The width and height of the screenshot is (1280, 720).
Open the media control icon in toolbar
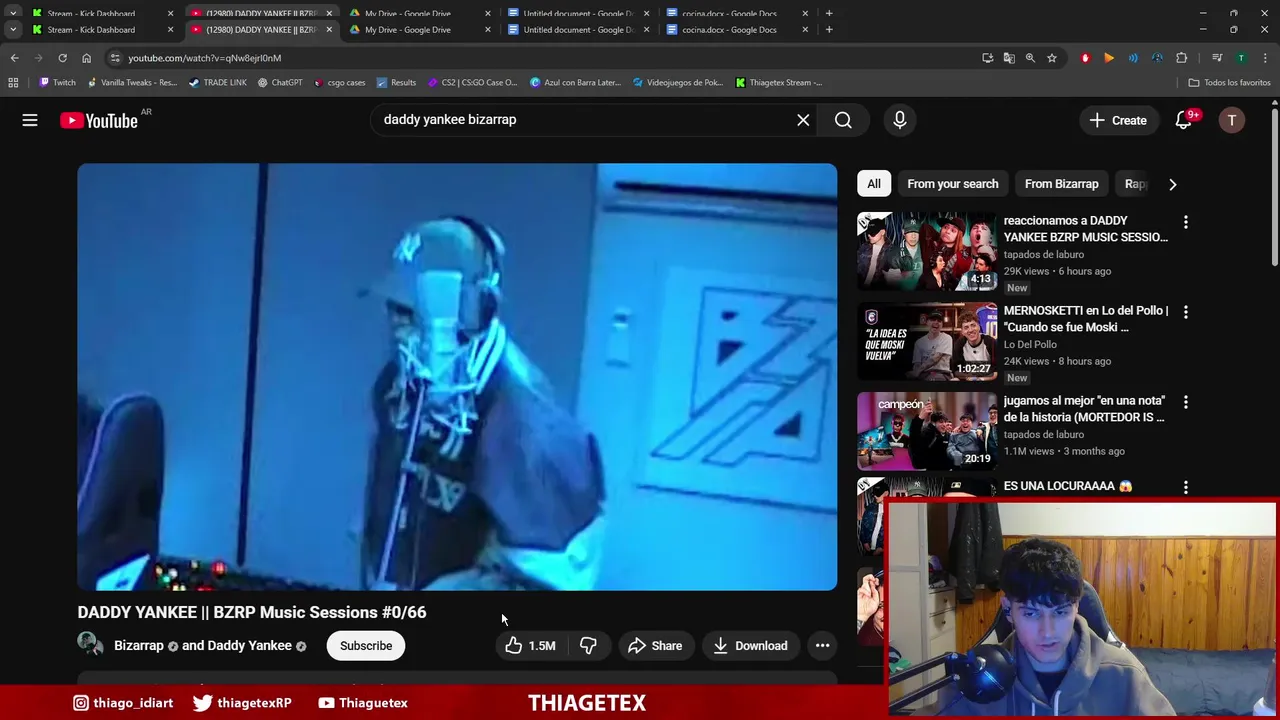tap(1217, 58)
